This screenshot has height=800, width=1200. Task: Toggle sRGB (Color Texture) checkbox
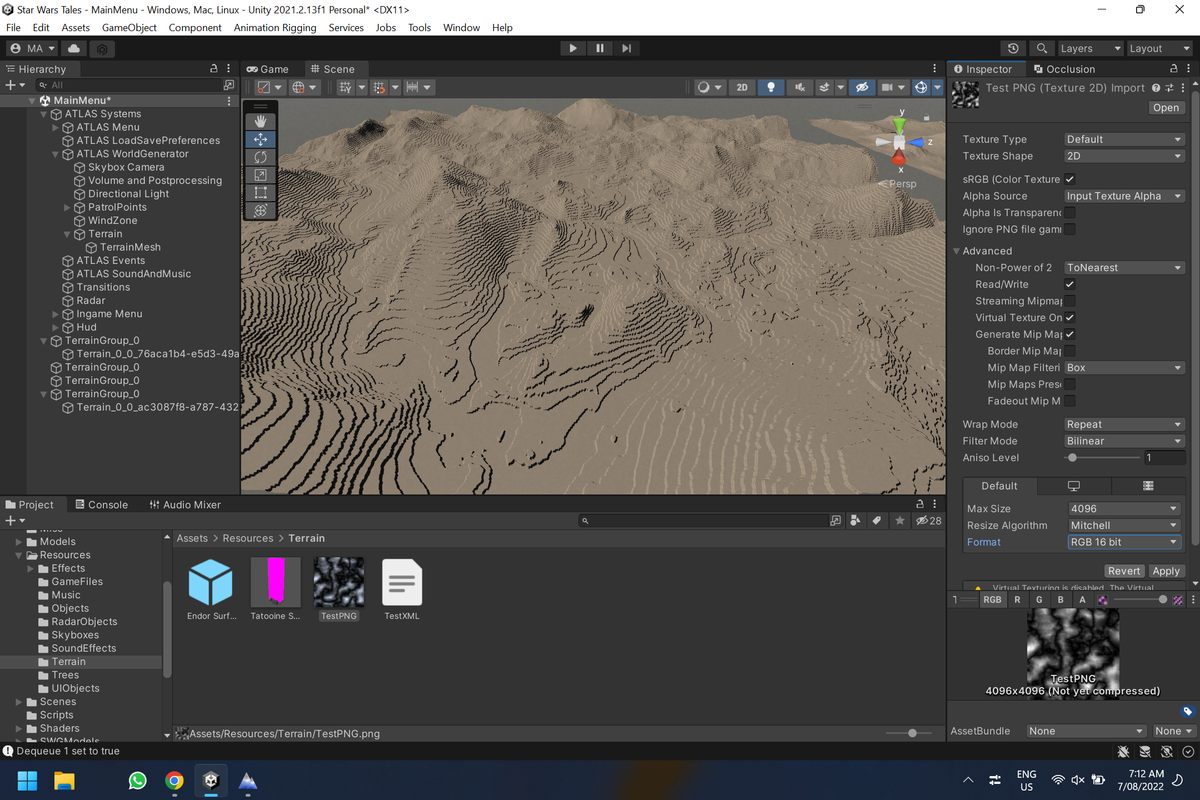point(1070,179)
